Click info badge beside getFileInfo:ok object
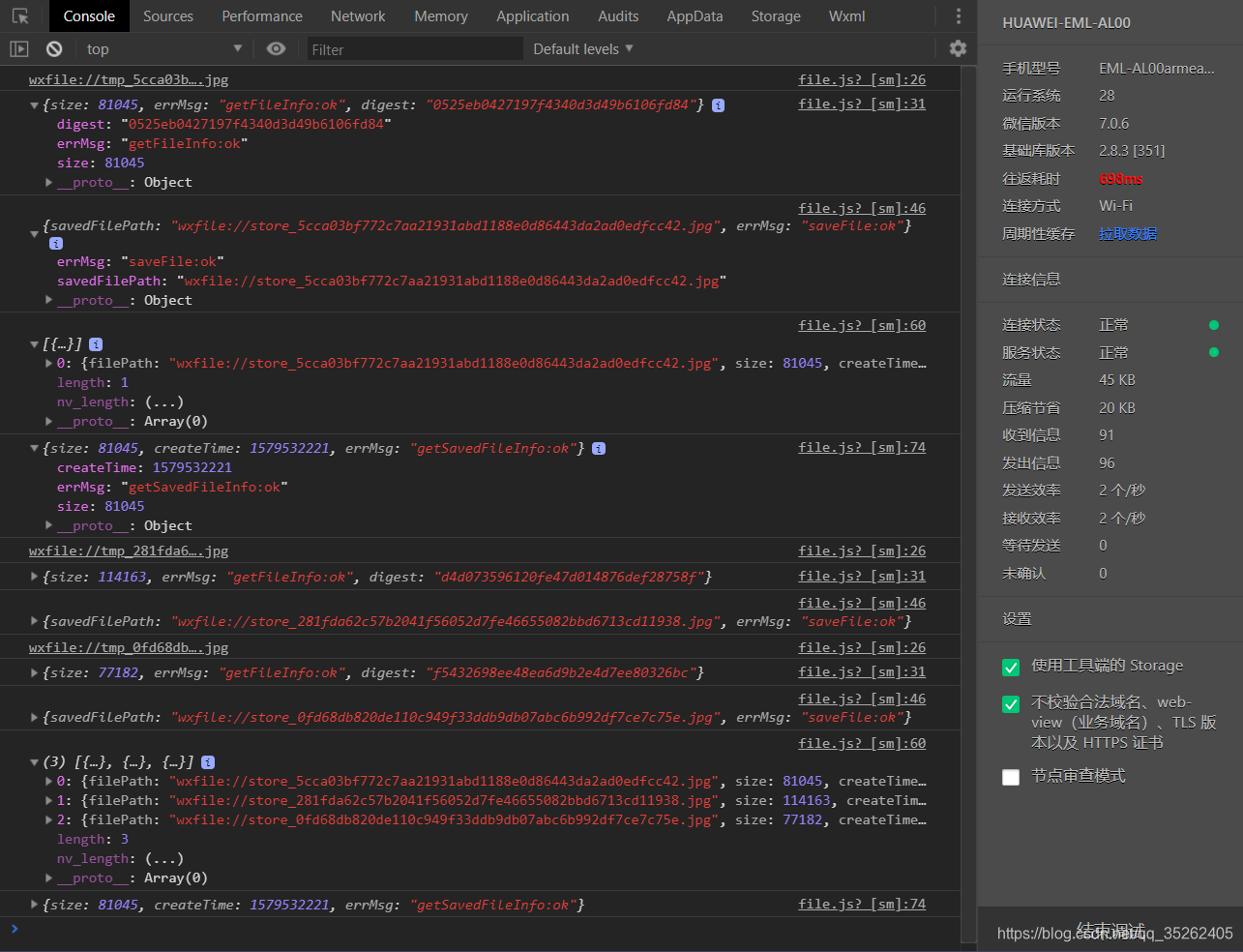This screenshot has width=1243, height=952. [718, 105]
